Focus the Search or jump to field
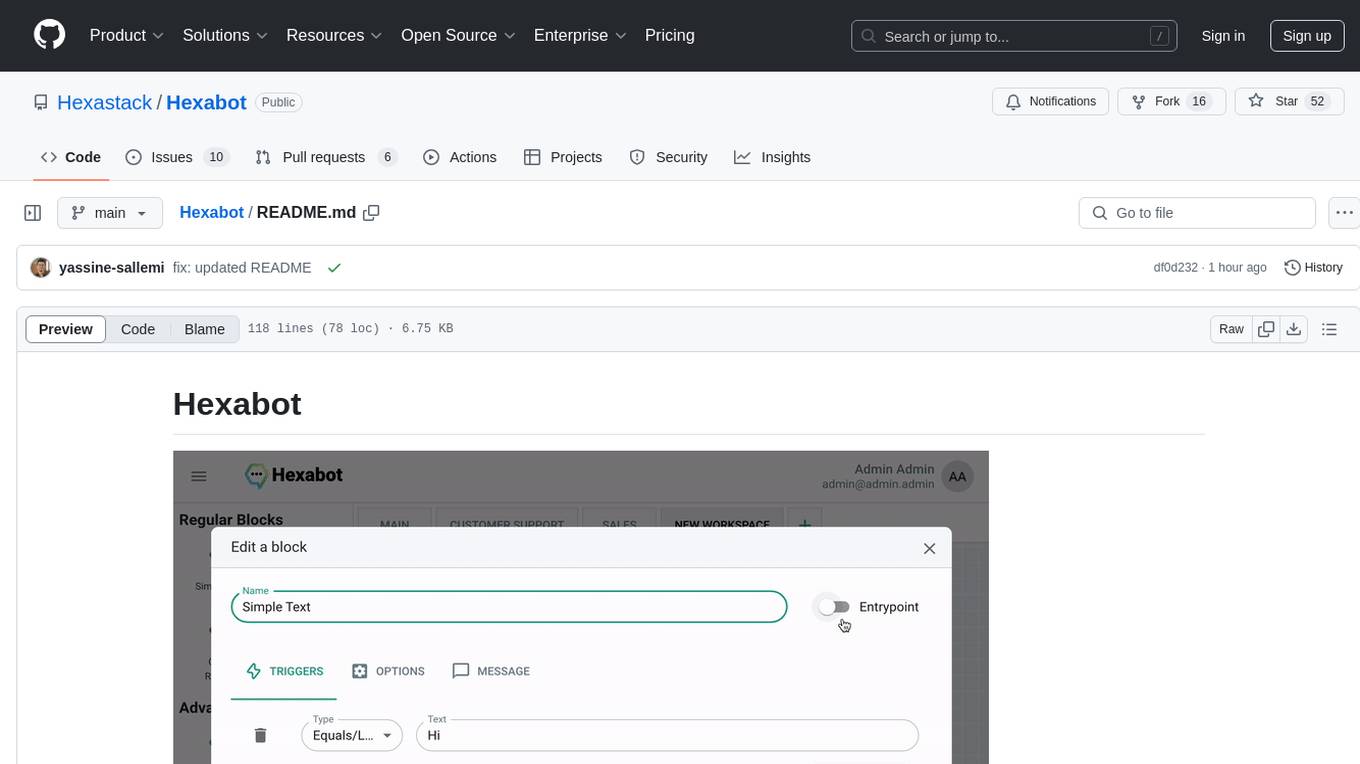1360x764 pixels. [1014, 36]
